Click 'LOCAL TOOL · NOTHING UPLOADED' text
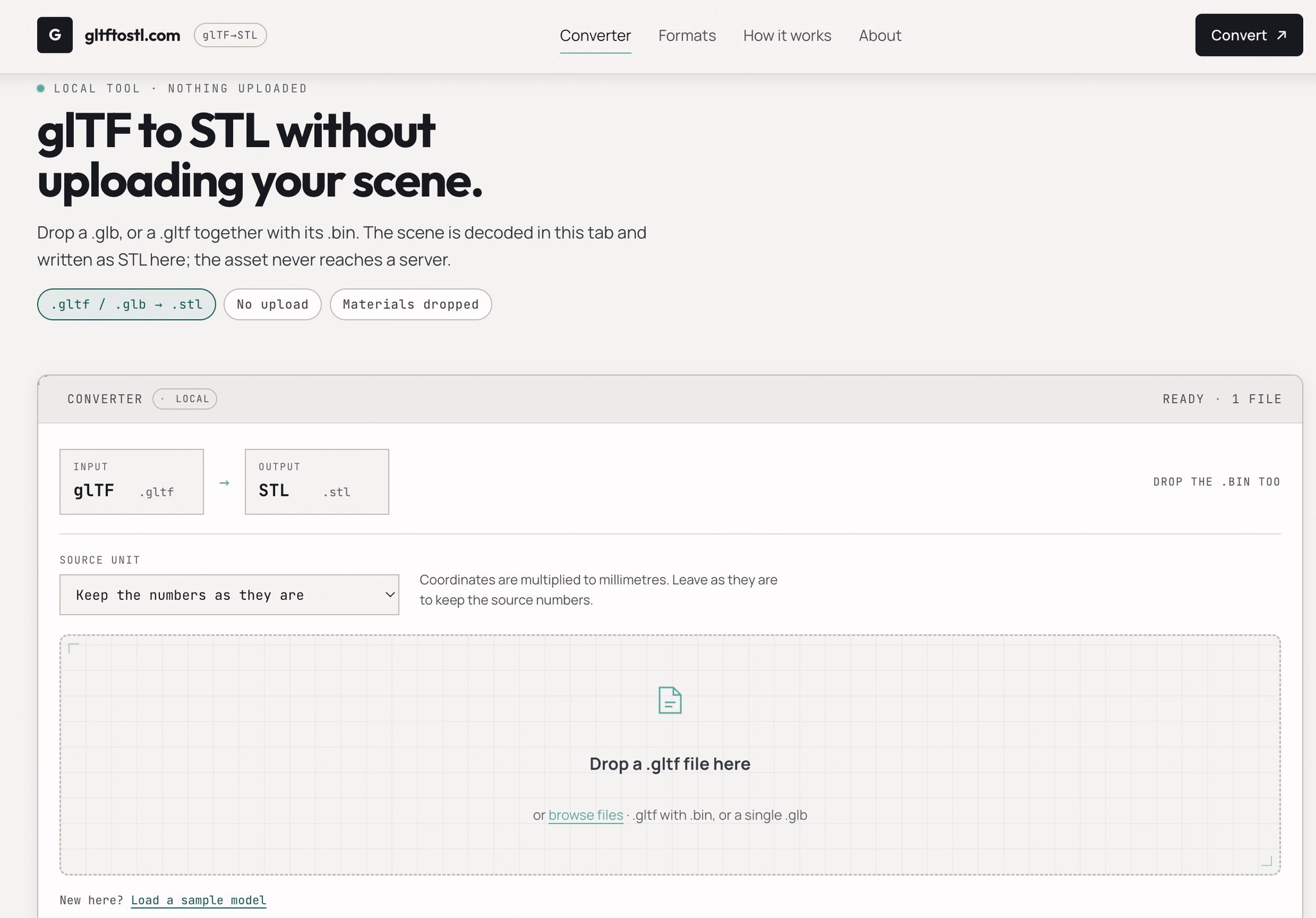1316x918 pixels. (181, 89)
